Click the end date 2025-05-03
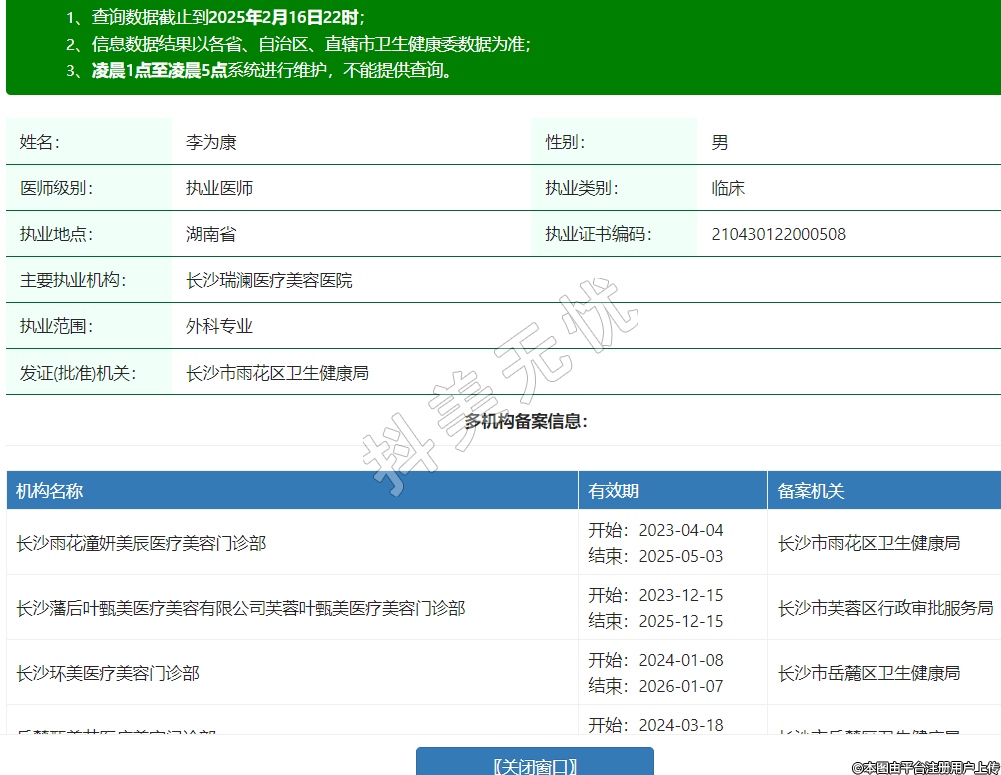1001x775 pixels. pos(683,556)
